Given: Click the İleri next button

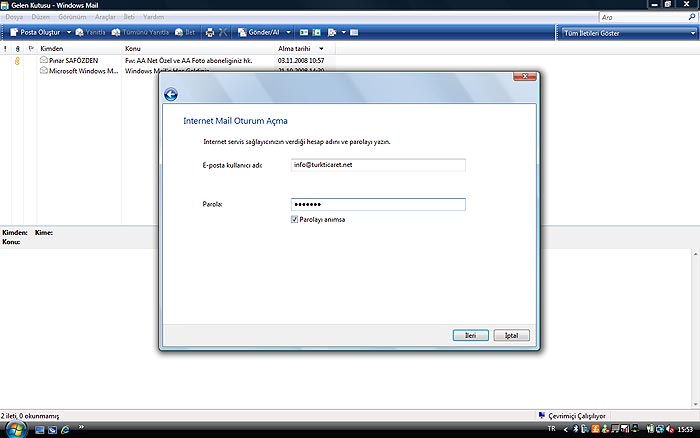Looking at the screenshot, I should click(471, 335).
